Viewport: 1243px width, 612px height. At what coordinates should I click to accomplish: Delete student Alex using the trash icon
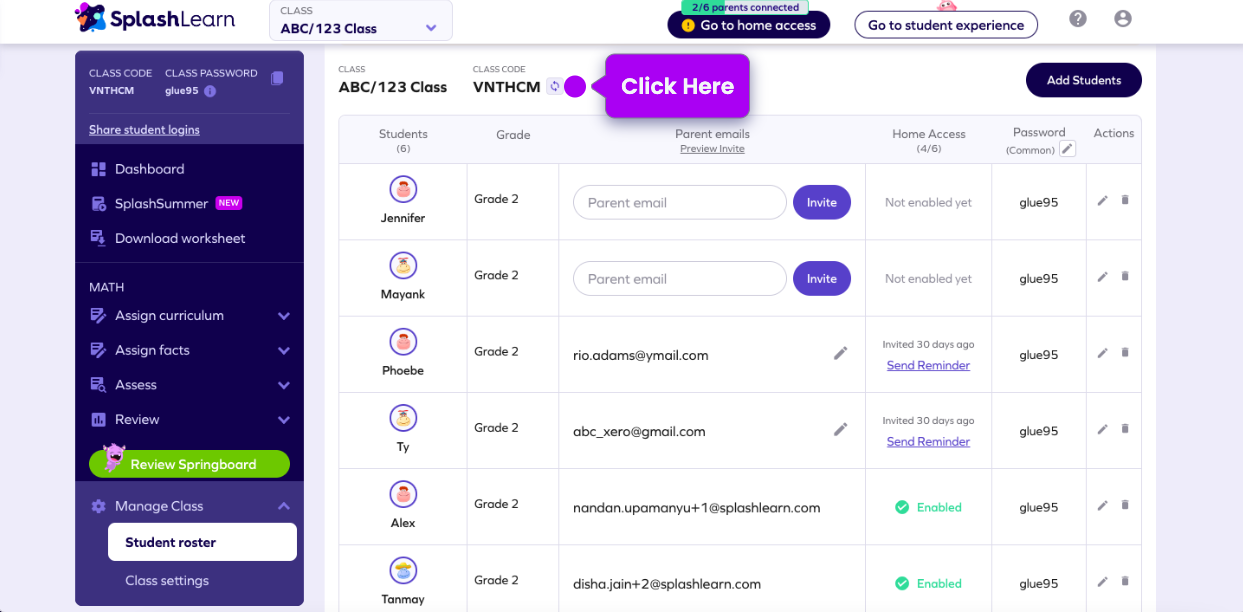click(x=1125, y=506)
